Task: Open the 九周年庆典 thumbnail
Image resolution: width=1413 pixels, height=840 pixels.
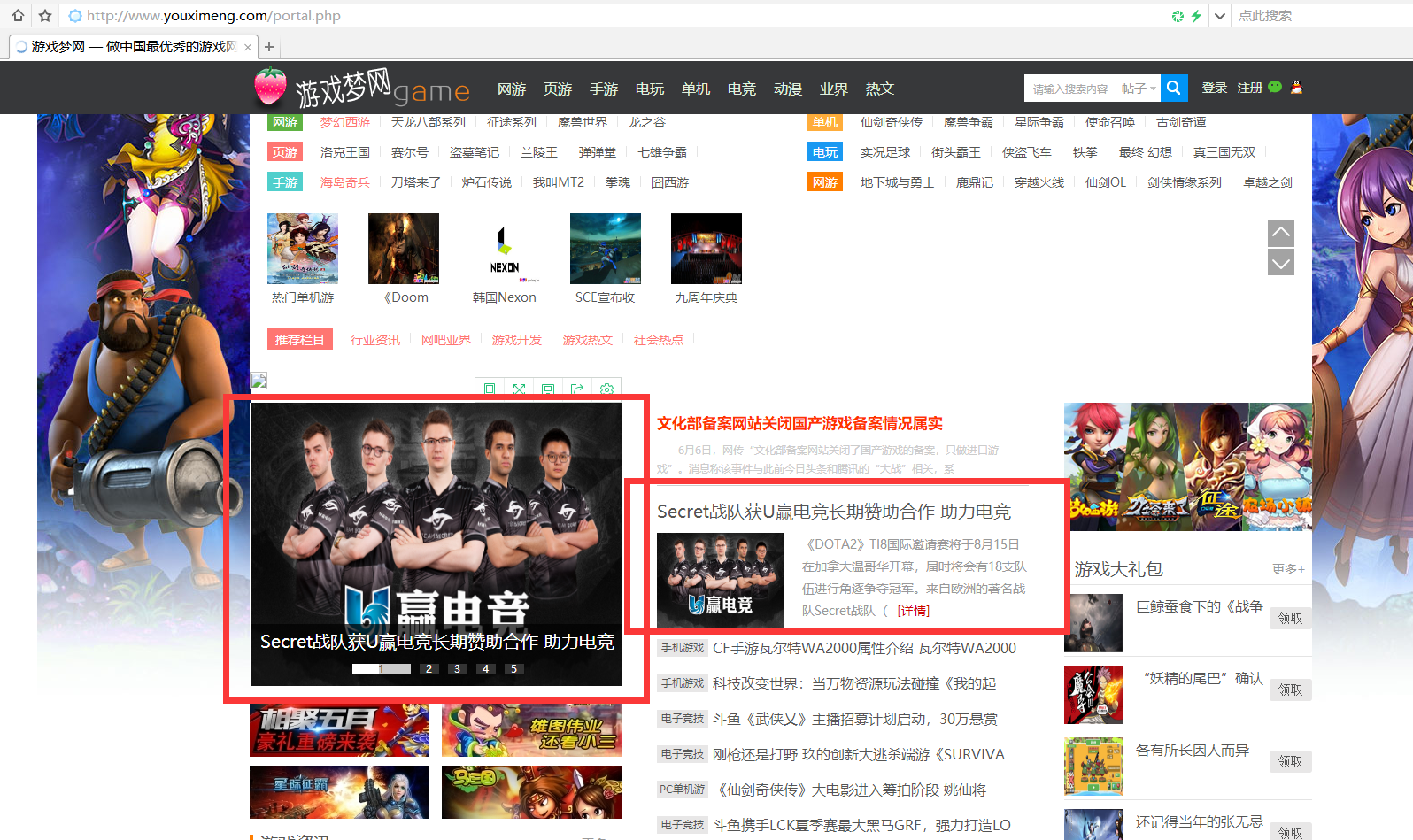Action: [706, 249]
